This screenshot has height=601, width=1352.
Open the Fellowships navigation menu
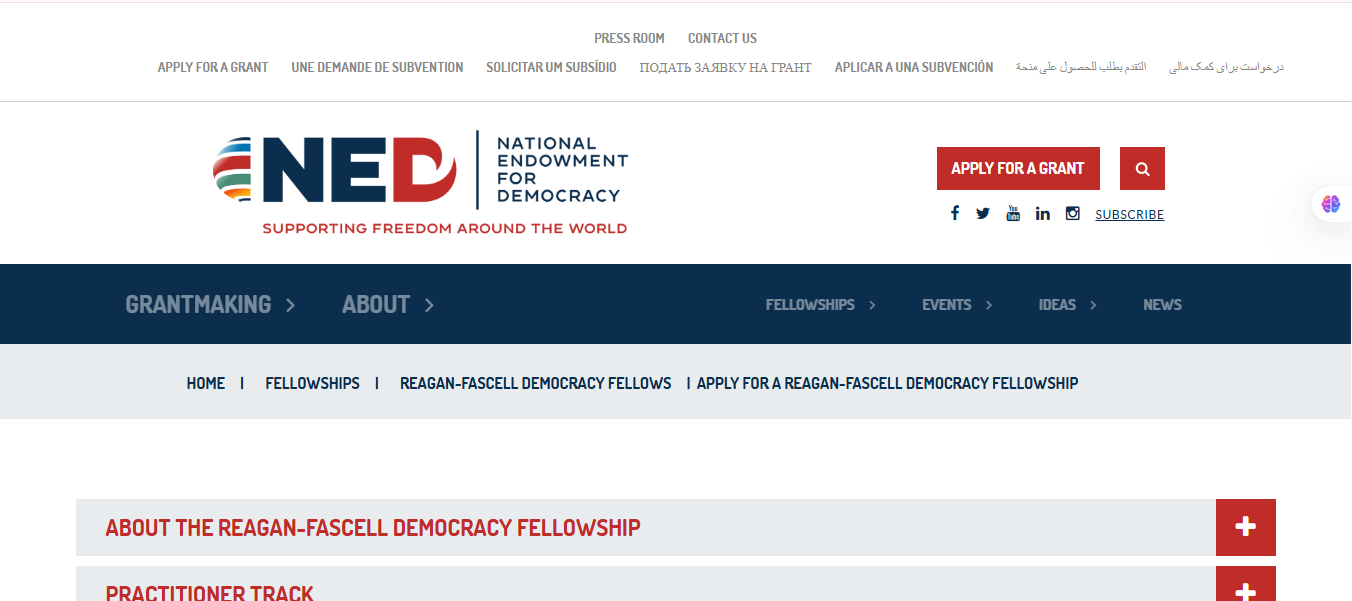[810, 304]
